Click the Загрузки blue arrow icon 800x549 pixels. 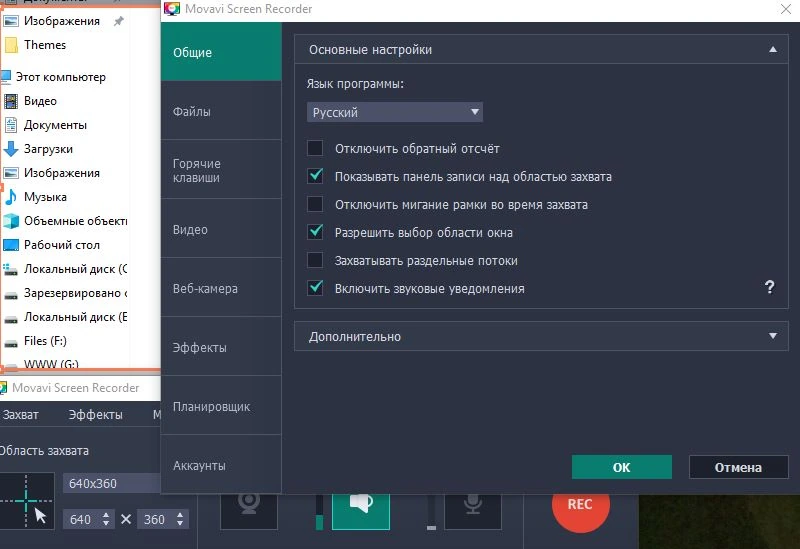point(11,149)
